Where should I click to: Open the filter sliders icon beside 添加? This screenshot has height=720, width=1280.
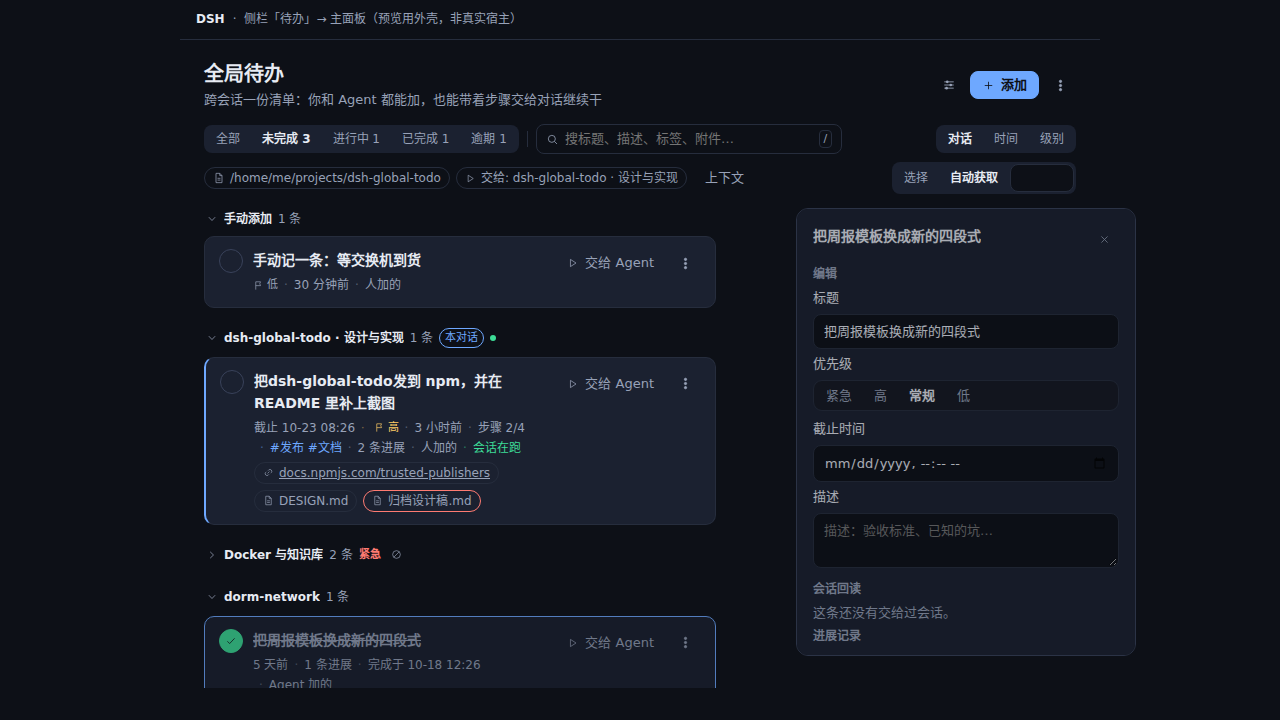click(x=949, y=85)
